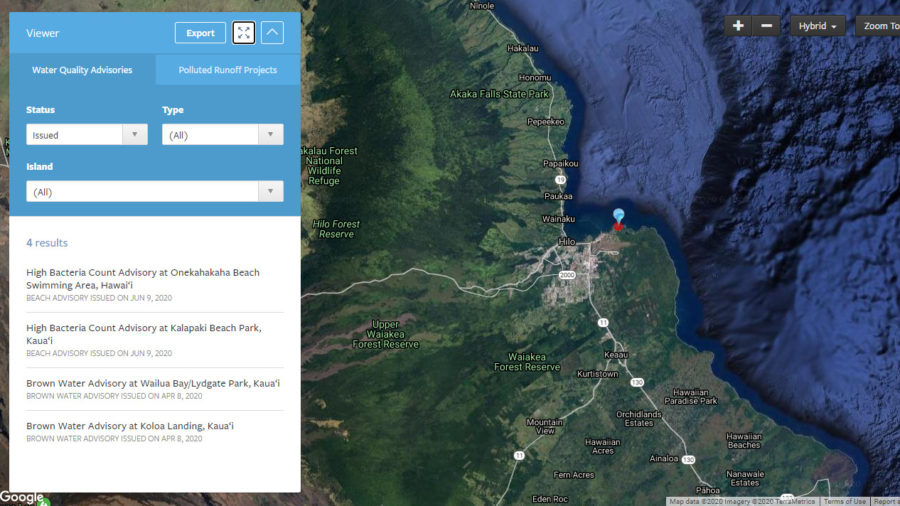Collapse the Viewer panel with chevron up

click(x=272, y=33)
